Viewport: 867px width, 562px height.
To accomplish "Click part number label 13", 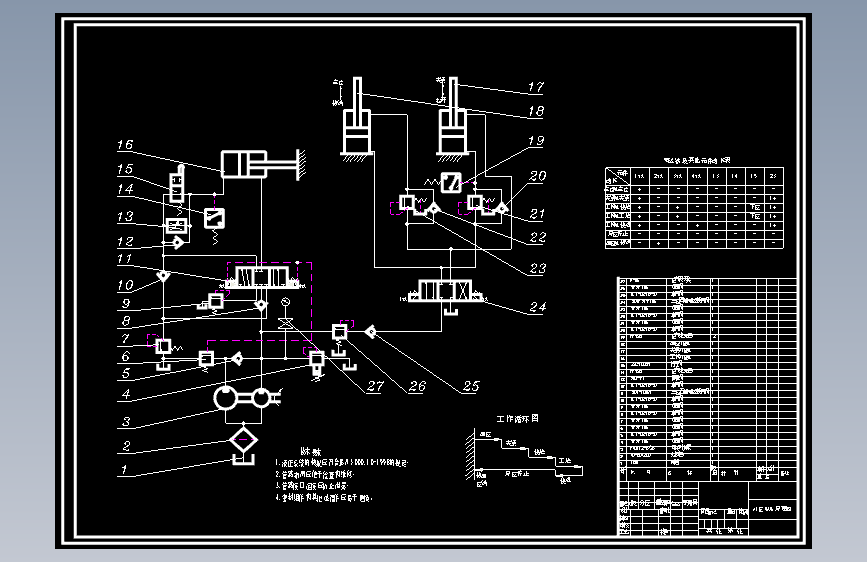I will [x=126, y=216].
